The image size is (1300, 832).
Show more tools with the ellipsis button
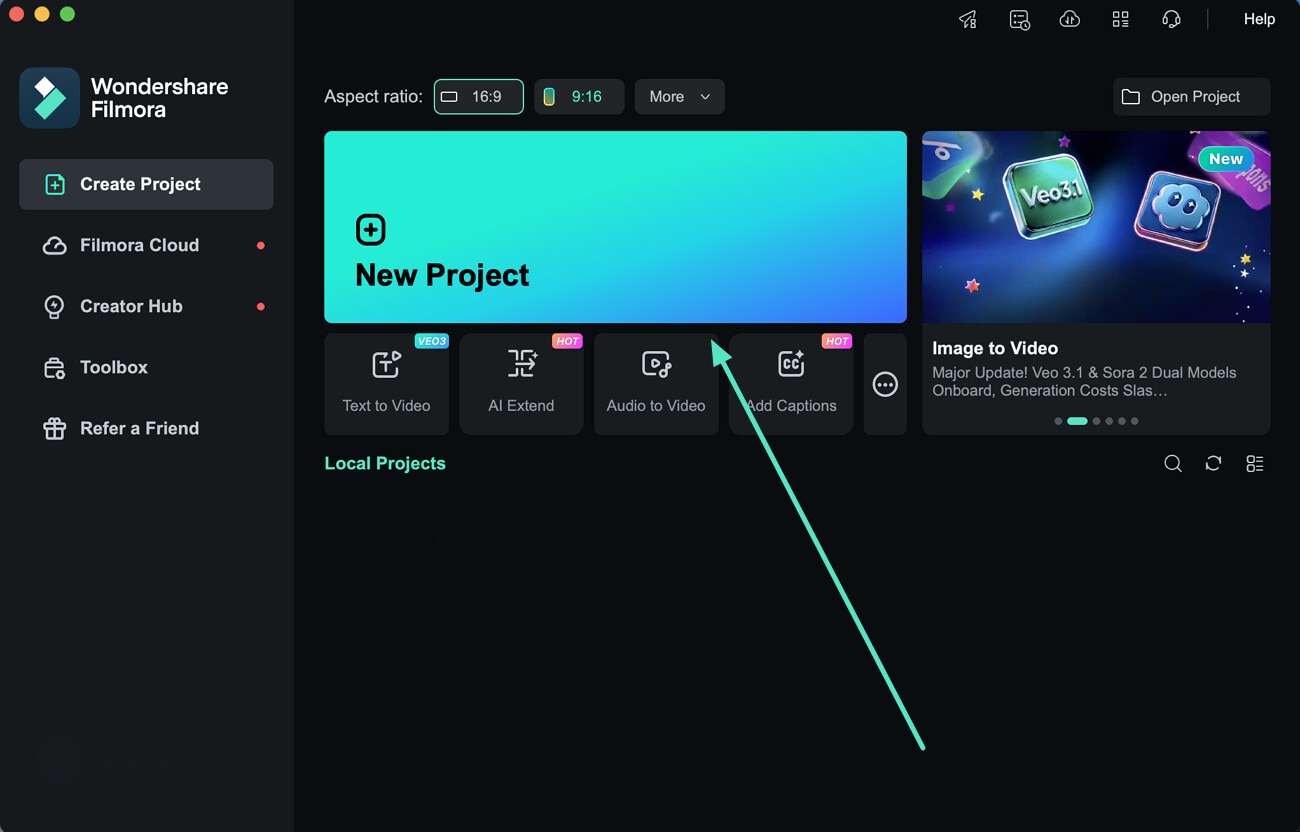point(885,384)
